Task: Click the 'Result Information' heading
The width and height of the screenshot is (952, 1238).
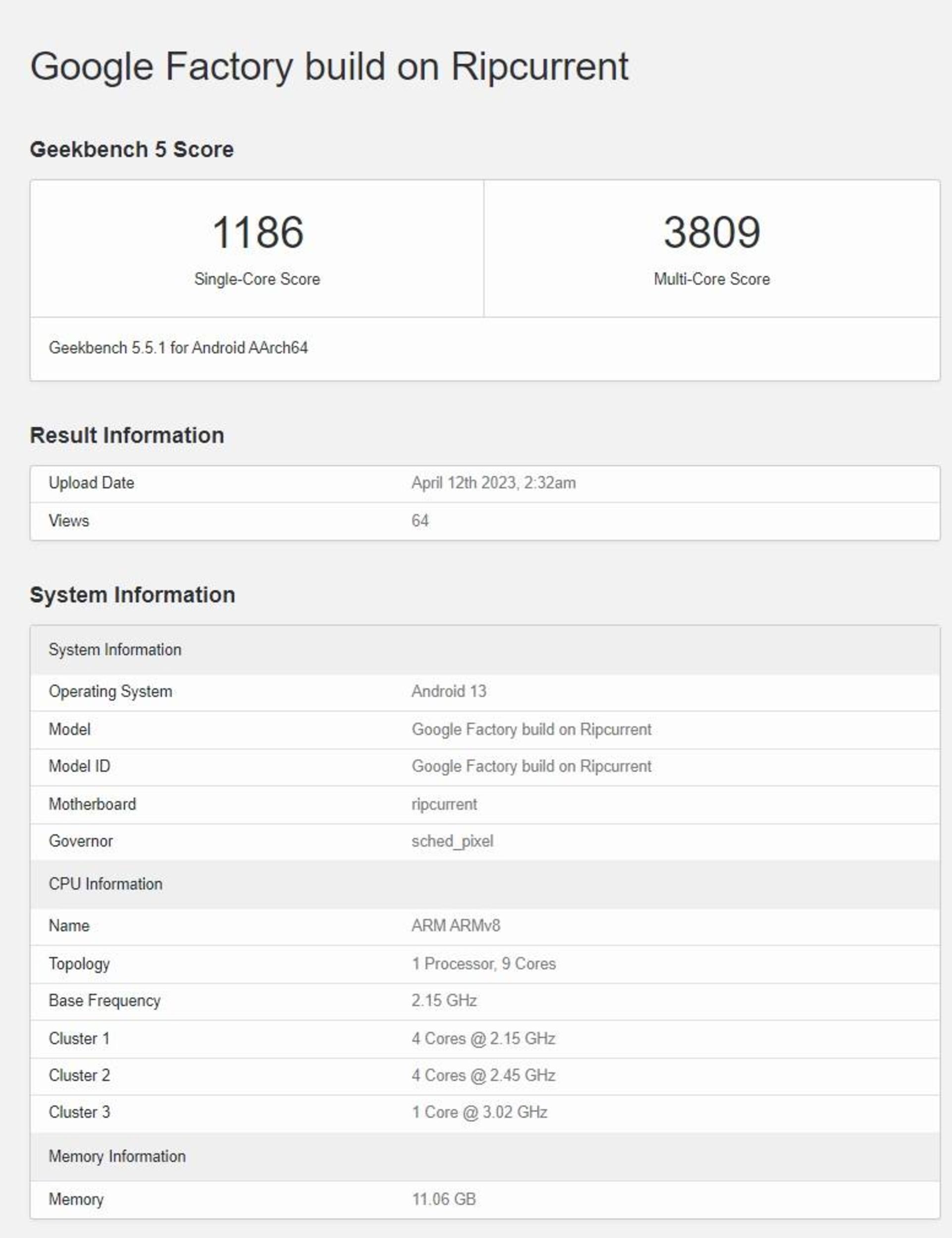Action: point(127,435)
